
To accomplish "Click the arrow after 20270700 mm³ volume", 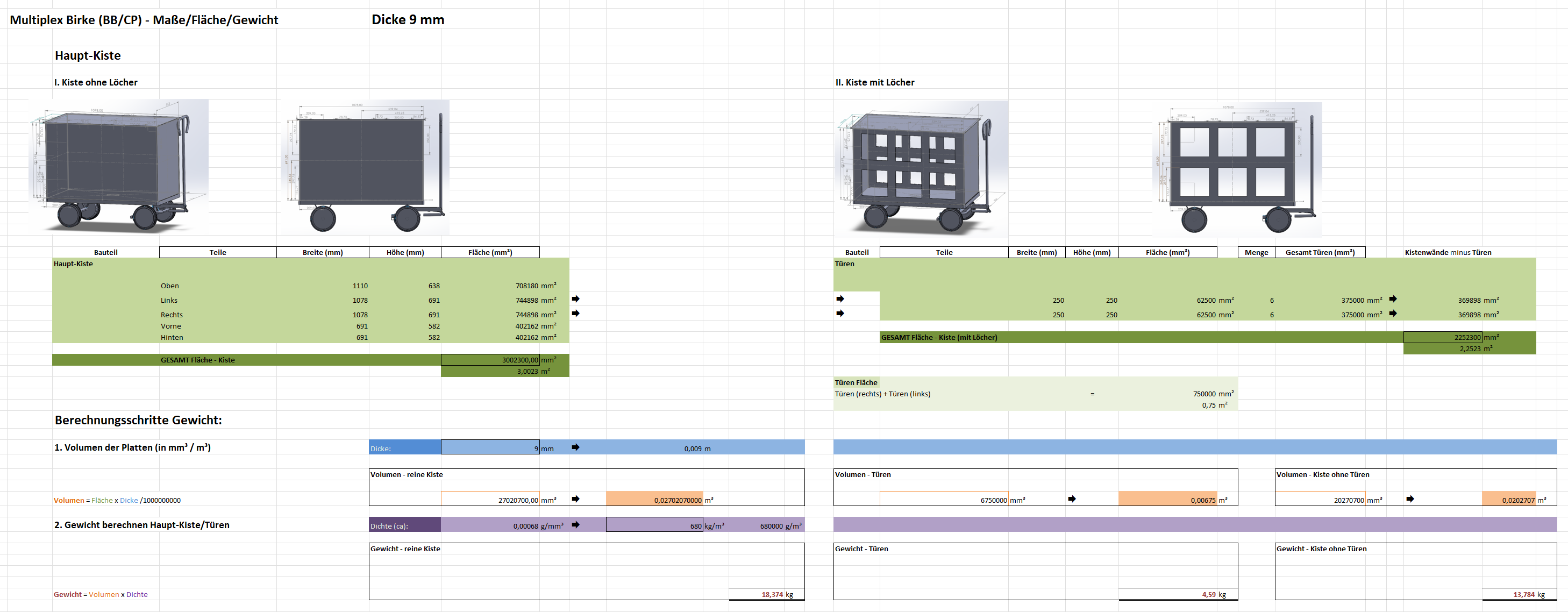I will click(x=1410, y=500).
